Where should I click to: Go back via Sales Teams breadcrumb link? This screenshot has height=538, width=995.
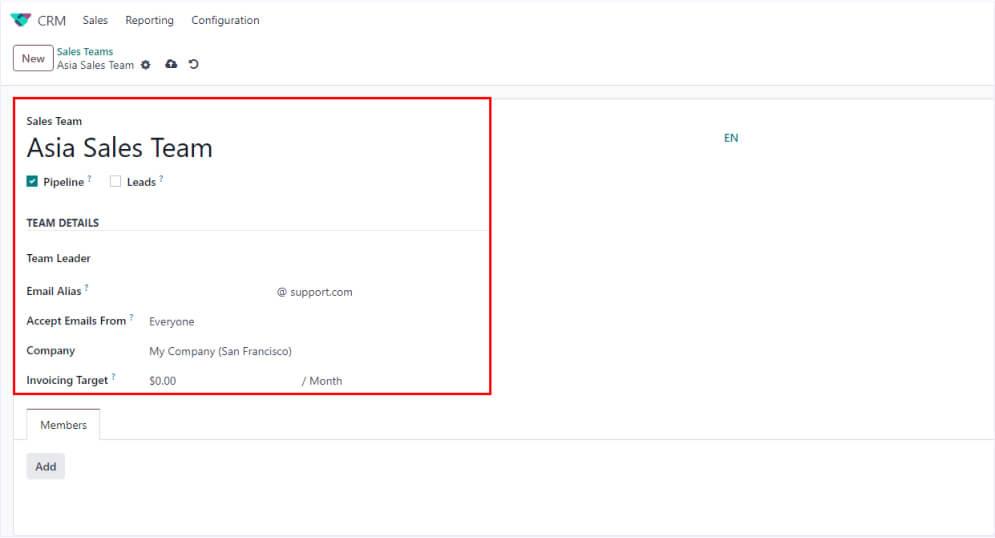85,51
